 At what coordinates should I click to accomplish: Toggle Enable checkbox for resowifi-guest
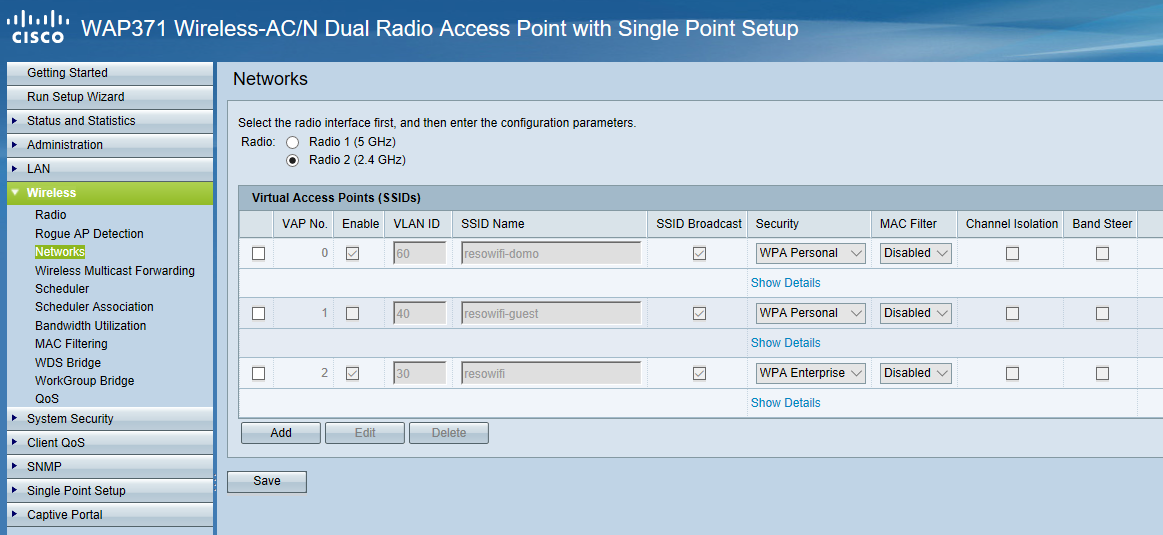click(352, 313)
